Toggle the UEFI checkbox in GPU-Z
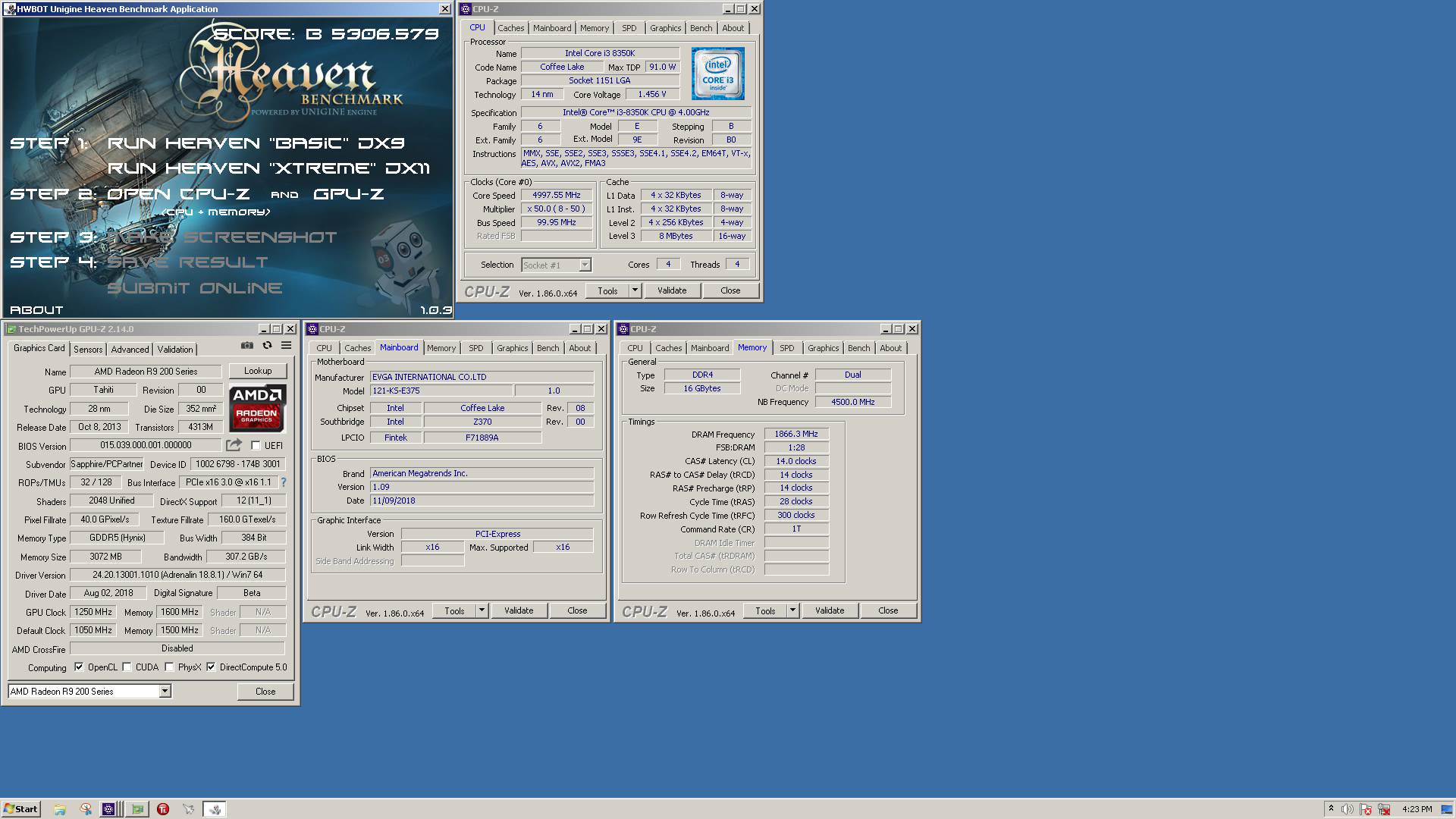This screenshot has height=819, width=1456. click(256, 446)
